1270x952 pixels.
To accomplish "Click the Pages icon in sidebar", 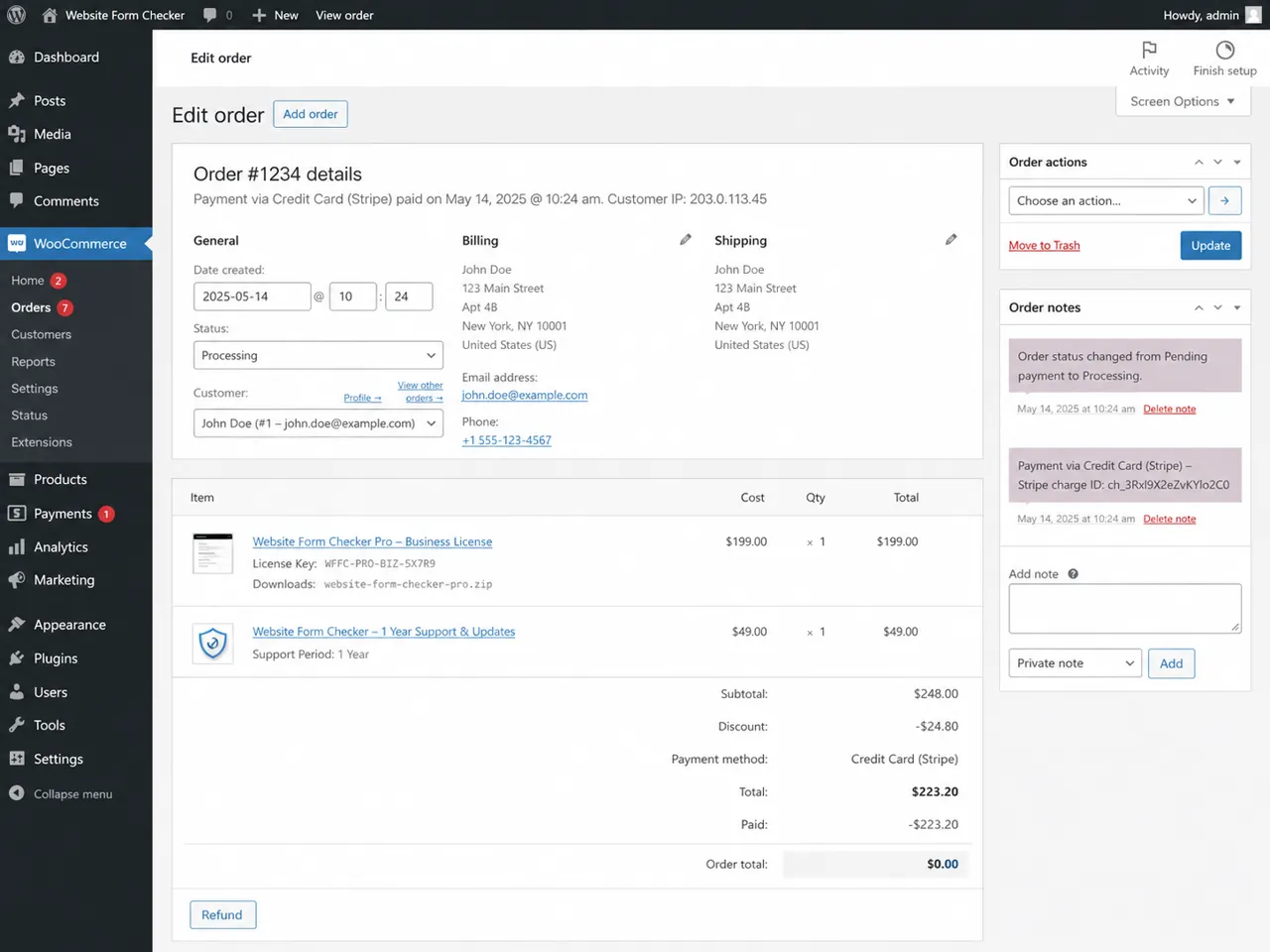I will (x=17, y=168).
